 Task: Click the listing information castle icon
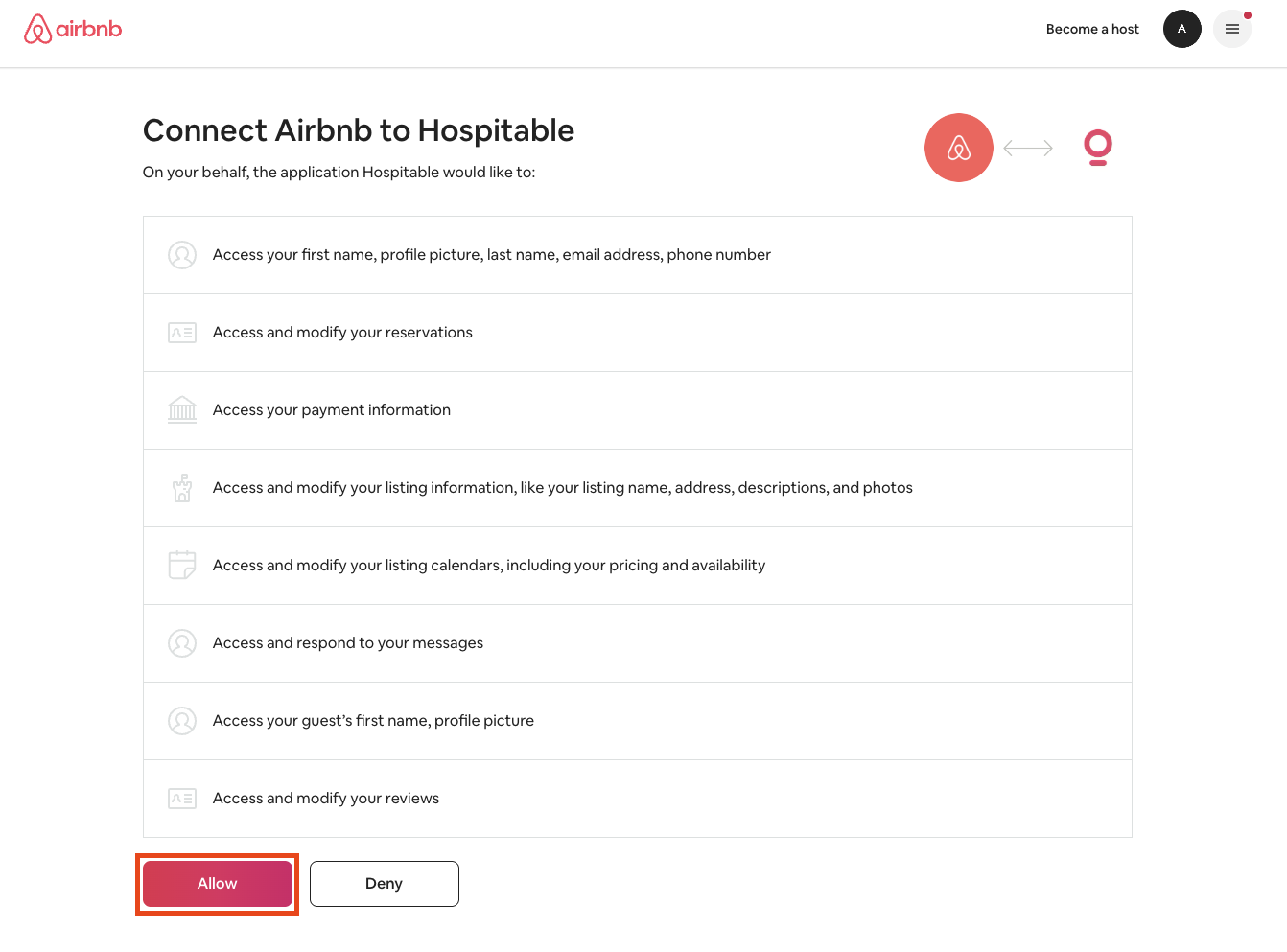pyautogui.click(x=182, y=488)
